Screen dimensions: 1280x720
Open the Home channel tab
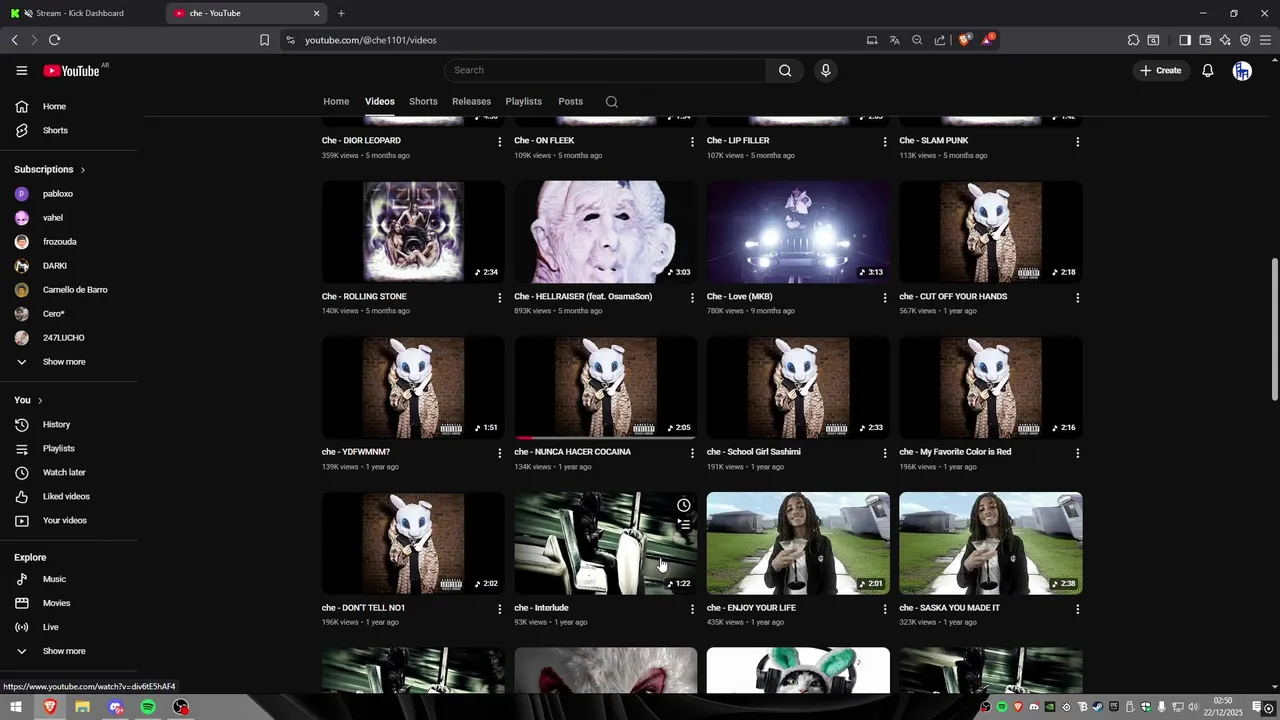336,101
